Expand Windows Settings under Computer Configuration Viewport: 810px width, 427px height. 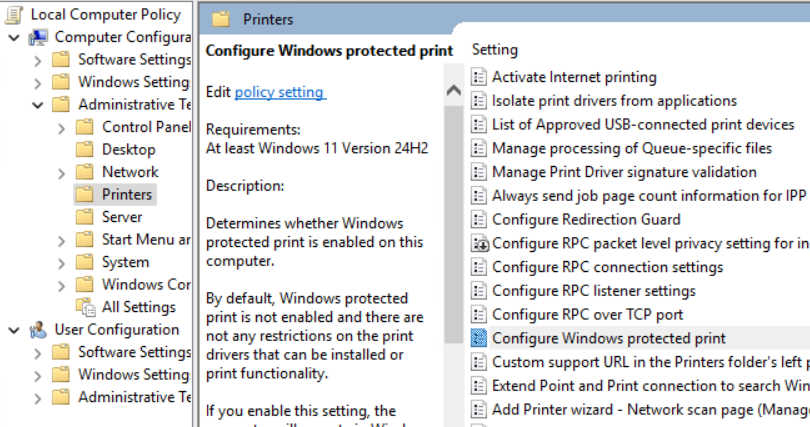38,83
